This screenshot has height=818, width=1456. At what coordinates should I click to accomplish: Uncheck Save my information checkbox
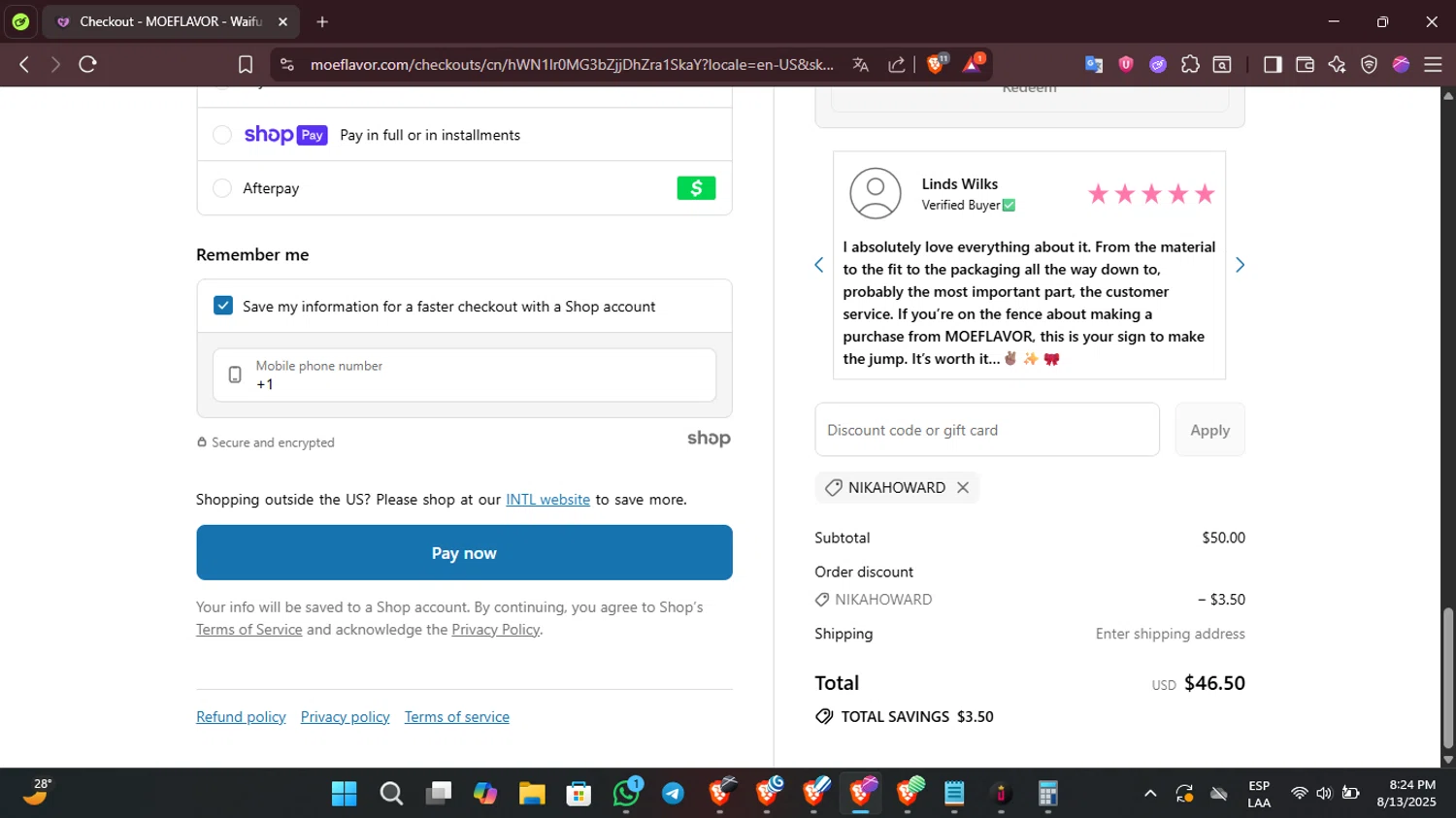tap(223, 306)
